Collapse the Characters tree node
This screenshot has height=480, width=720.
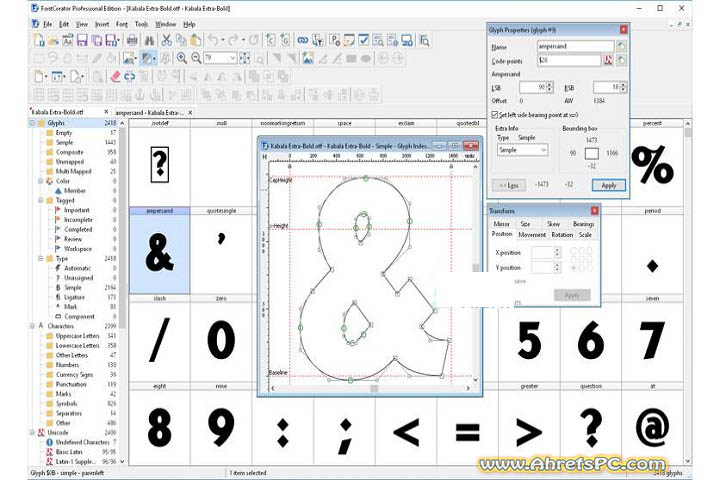(x=32, y=326)
